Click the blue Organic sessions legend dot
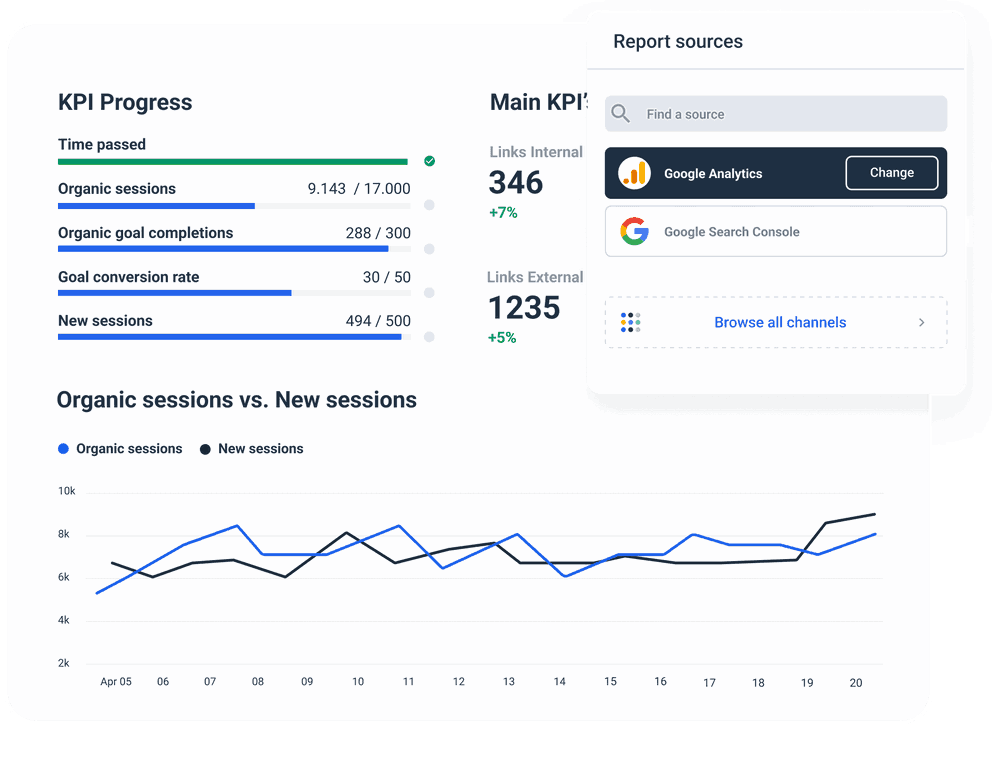992x763 pixels. click(62, 448)
